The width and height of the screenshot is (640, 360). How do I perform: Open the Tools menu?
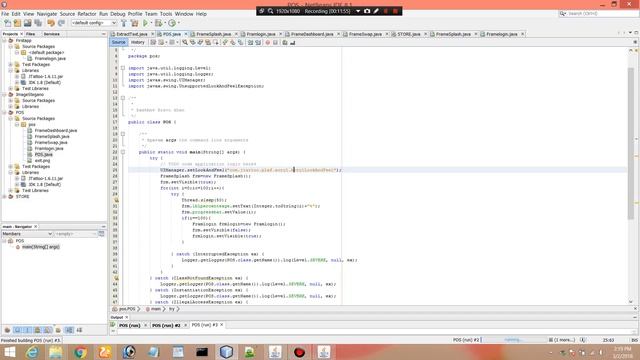point(166,14)
